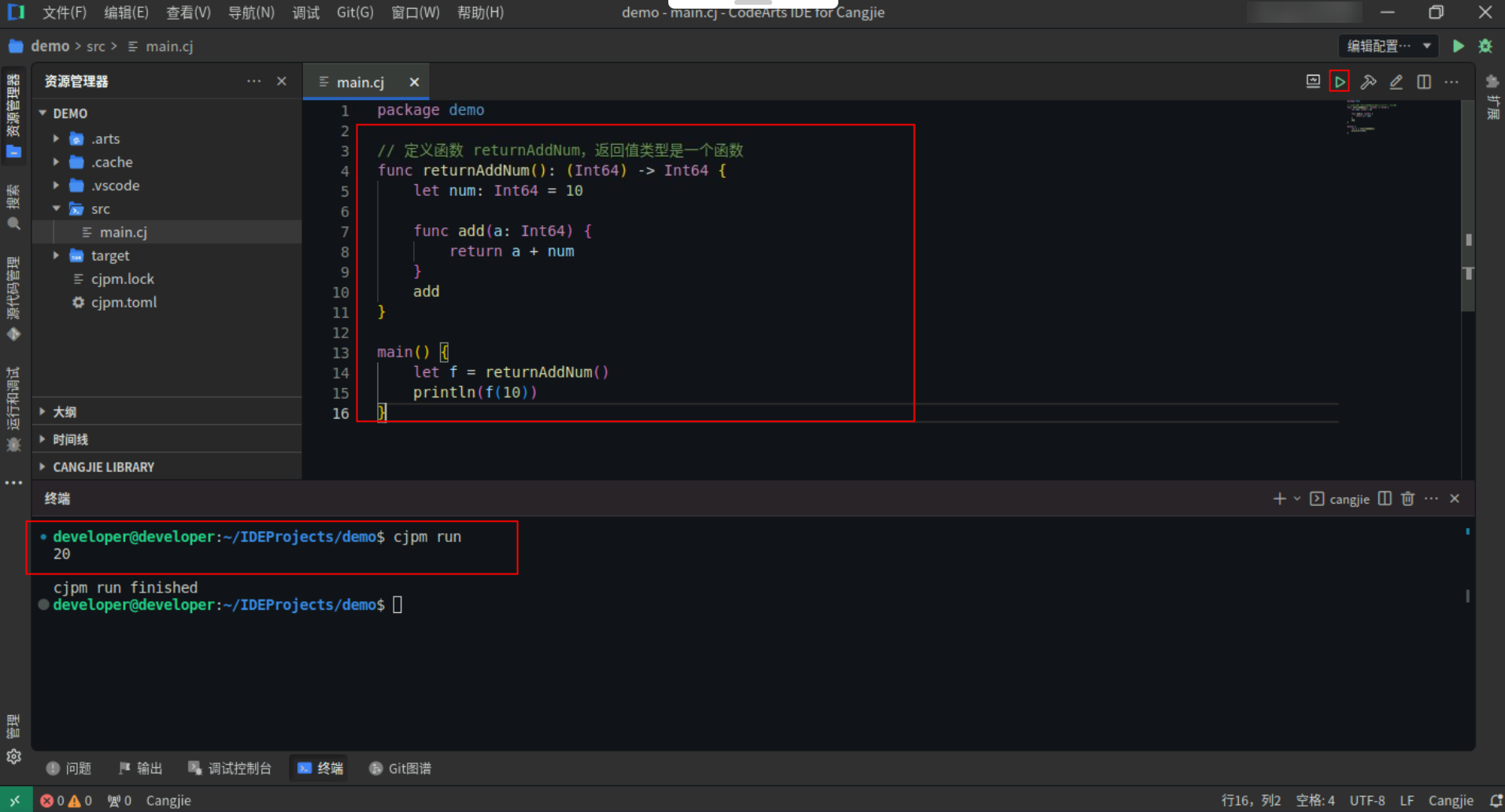Viewport: 1505px width, 812px height.
Task: Expand the 大纲 outline section
Action: [x=167, y=412]
